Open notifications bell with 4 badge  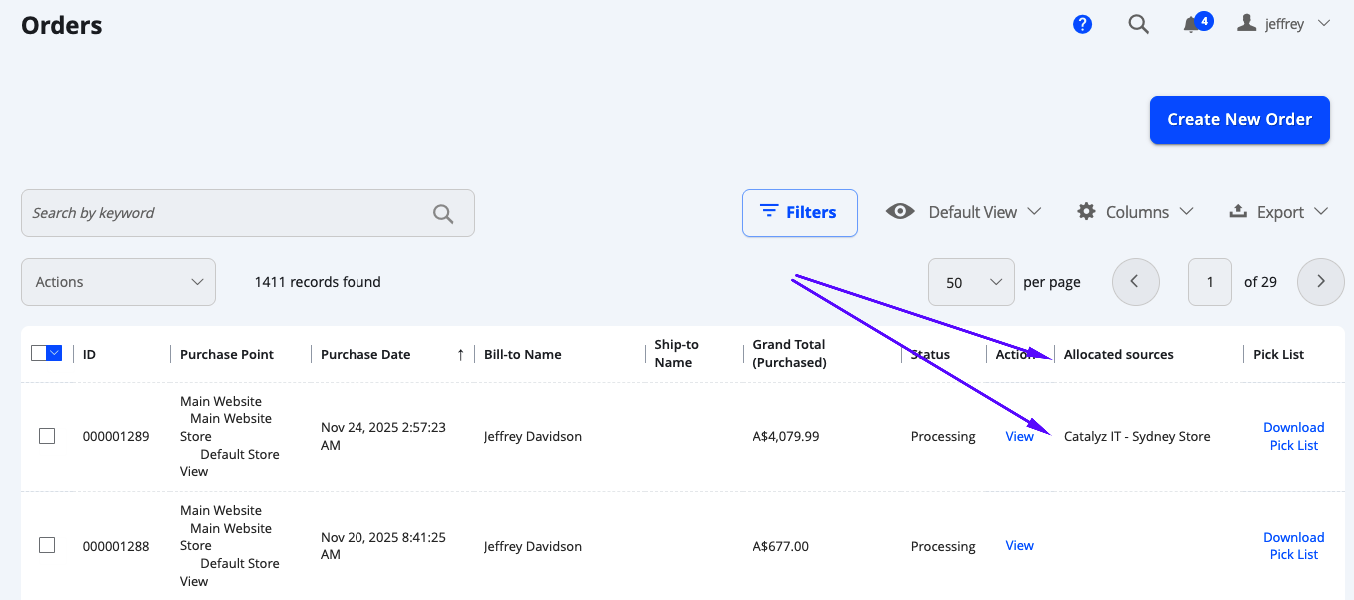coord(1197,23)
